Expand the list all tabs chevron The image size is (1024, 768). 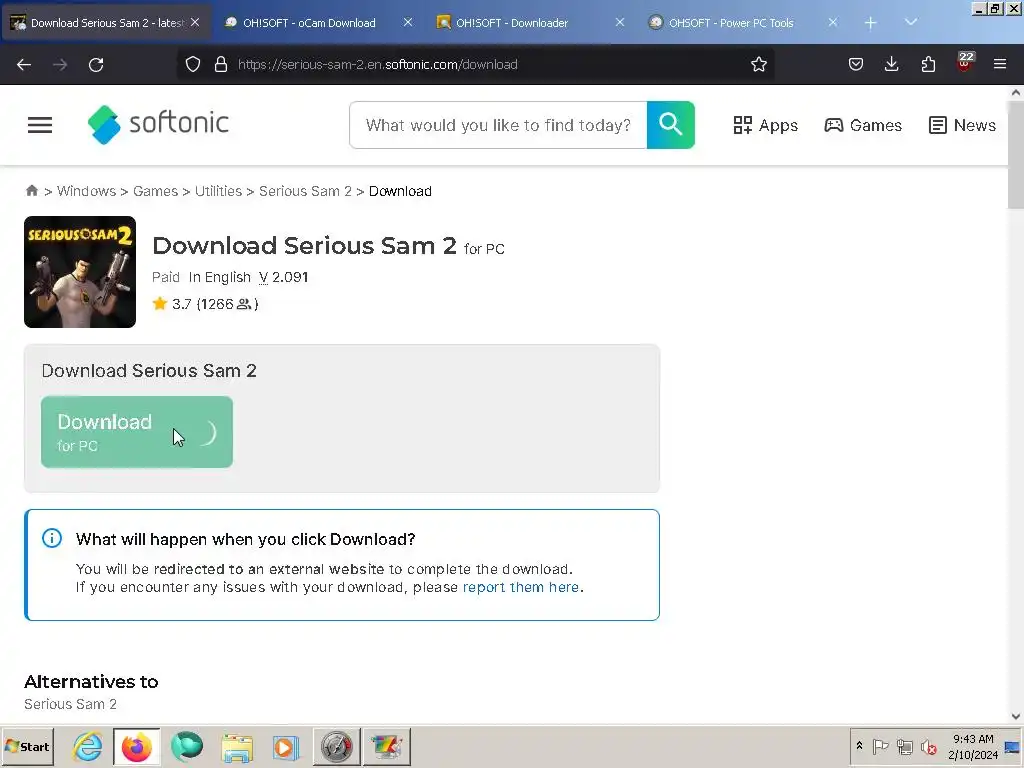point(911,22)
